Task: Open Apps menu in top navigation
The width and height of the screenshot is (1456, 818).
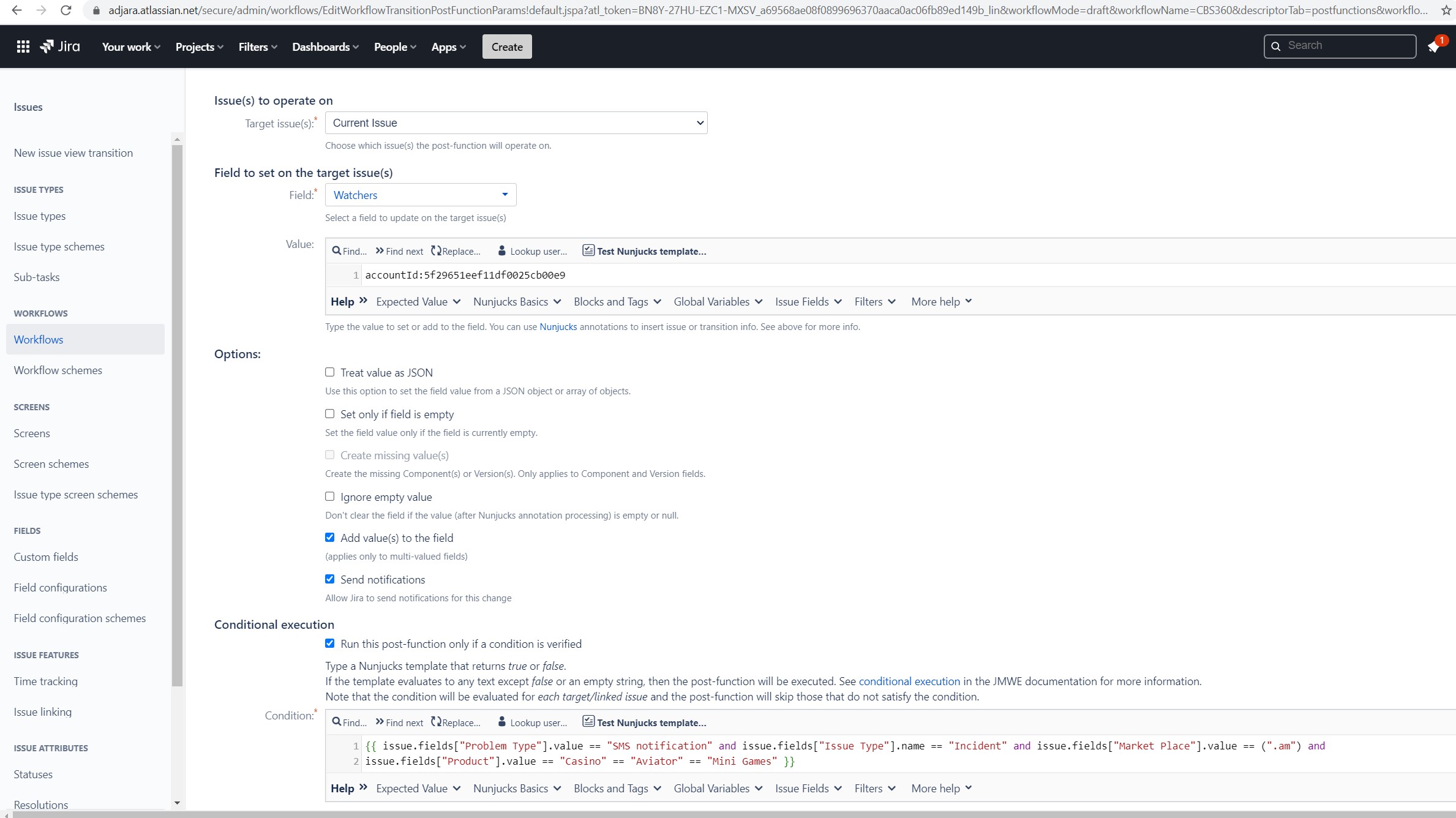Action: tap(449, 47)
